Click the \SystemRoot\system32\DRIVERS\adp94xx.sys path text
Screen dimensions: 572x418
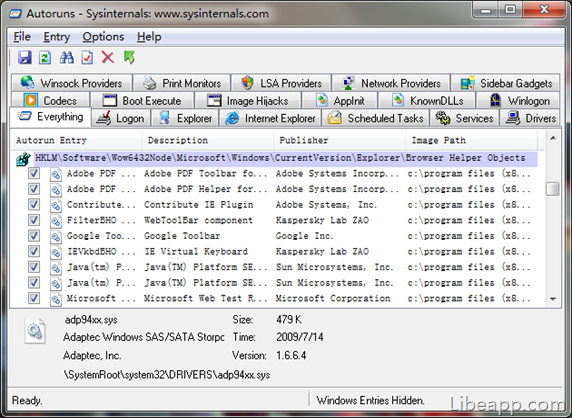point(167,375)
